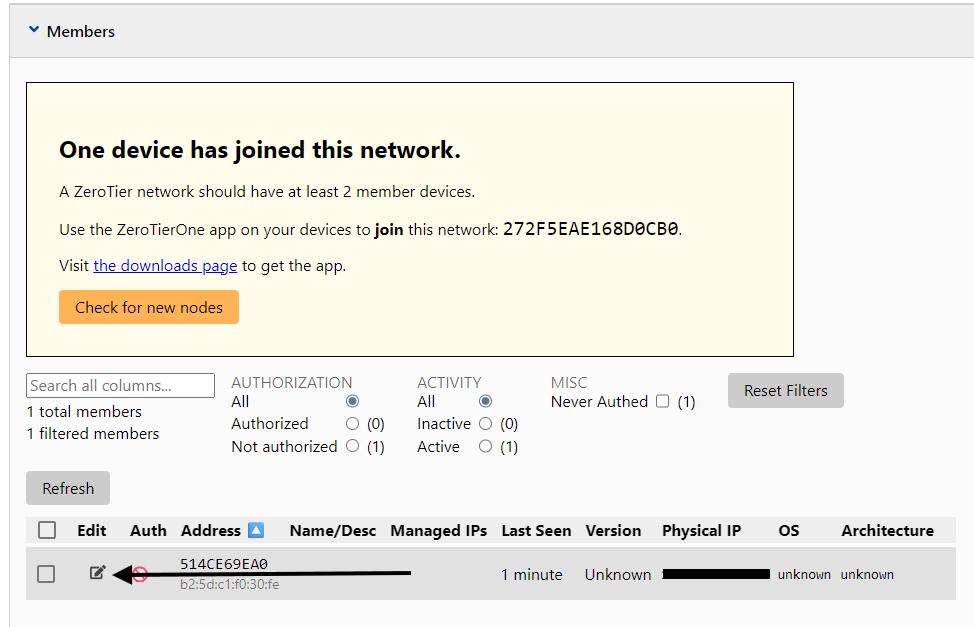974x627 pixels.
Task: Select the Authorized radio button
Action: pyautogui.click(x=352, y=424)
